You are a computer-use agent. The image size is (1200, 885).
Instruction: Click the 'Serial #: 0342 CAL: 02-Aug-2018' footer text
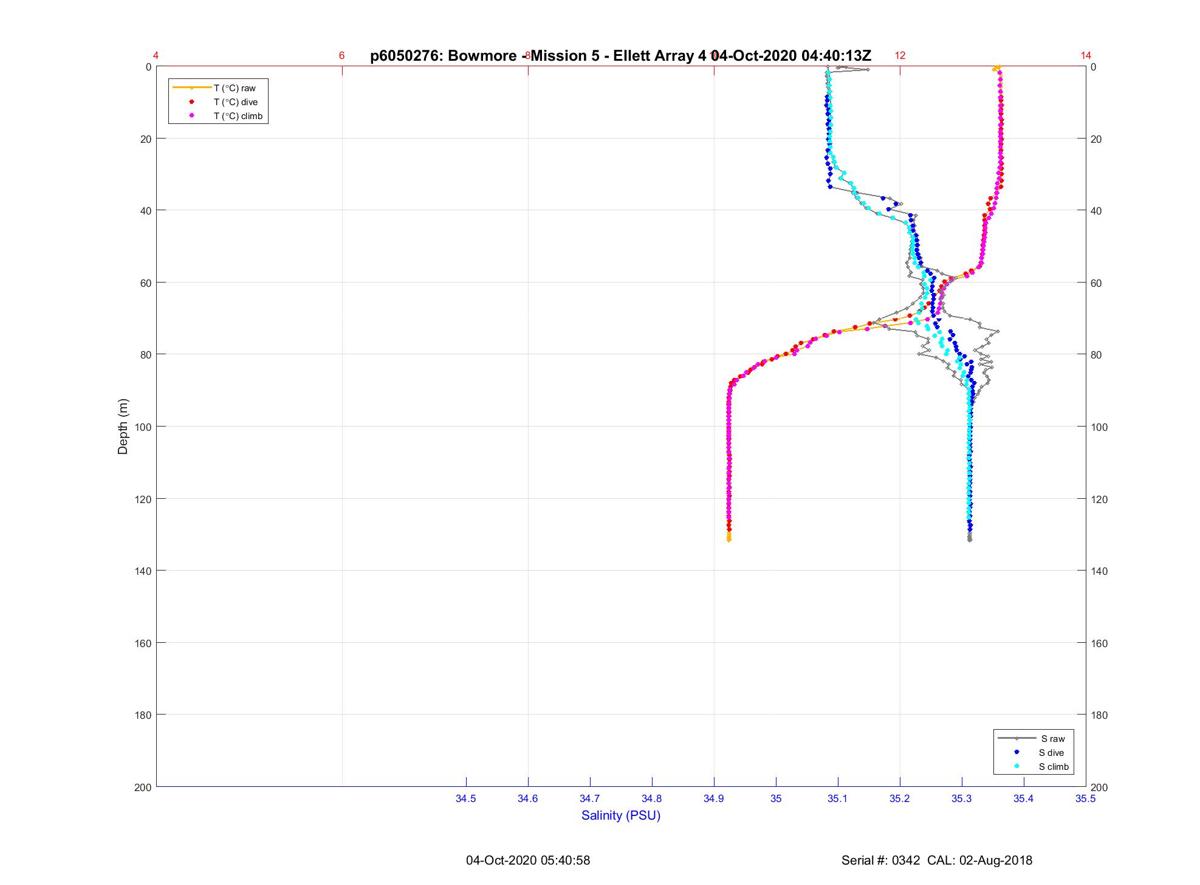click(937, 860)
